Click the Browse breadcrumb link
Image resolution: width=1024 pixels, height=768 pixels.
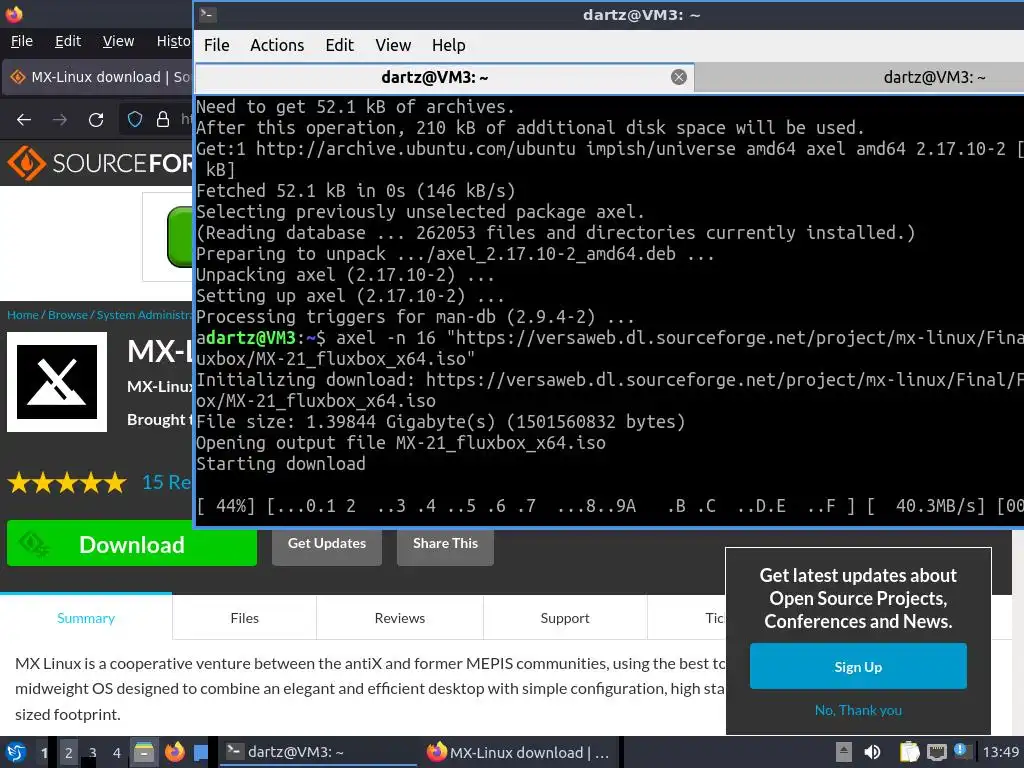coord(67,315)
